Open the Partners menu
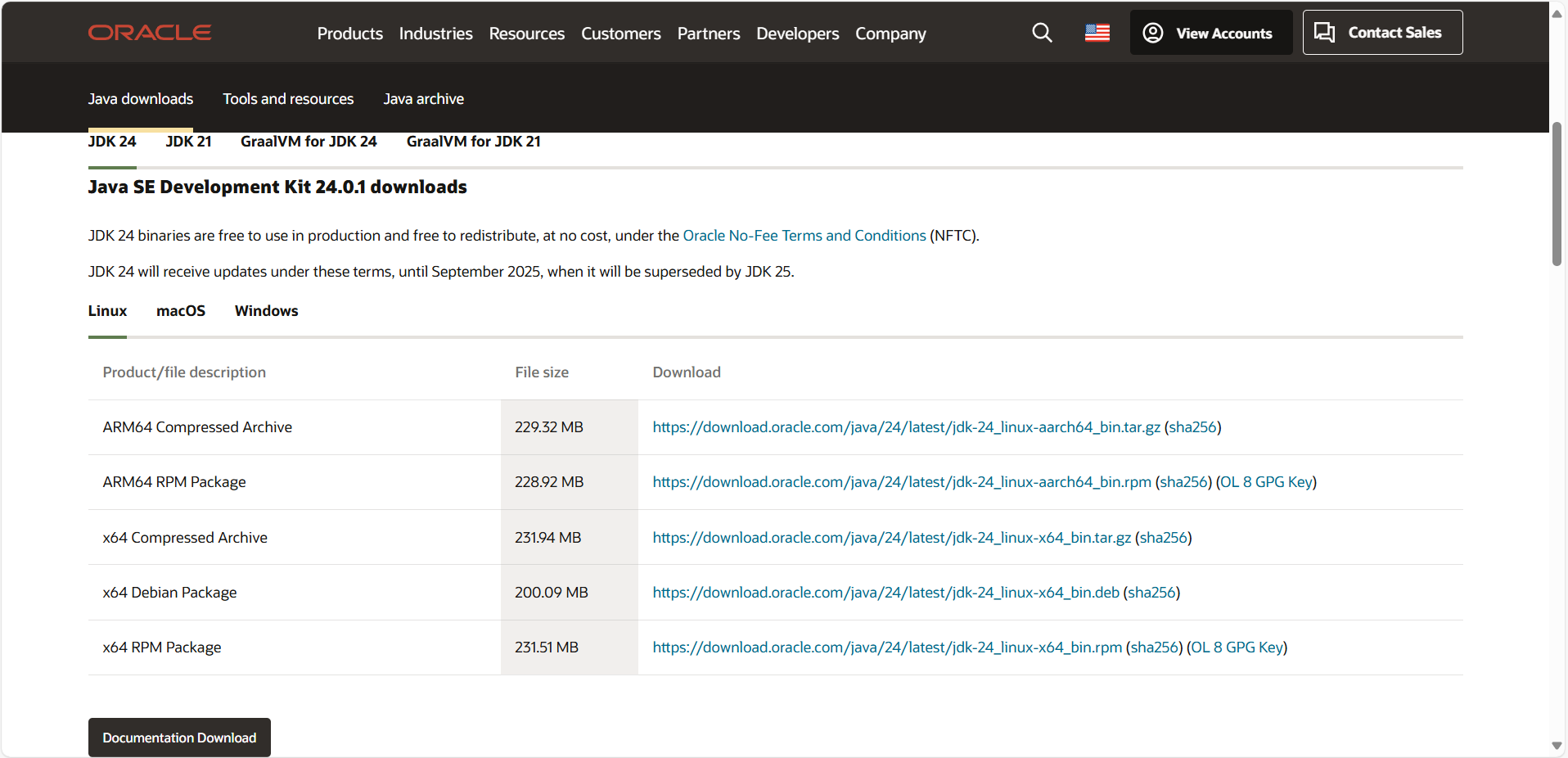1568x758 pixels. coord(709,34)
